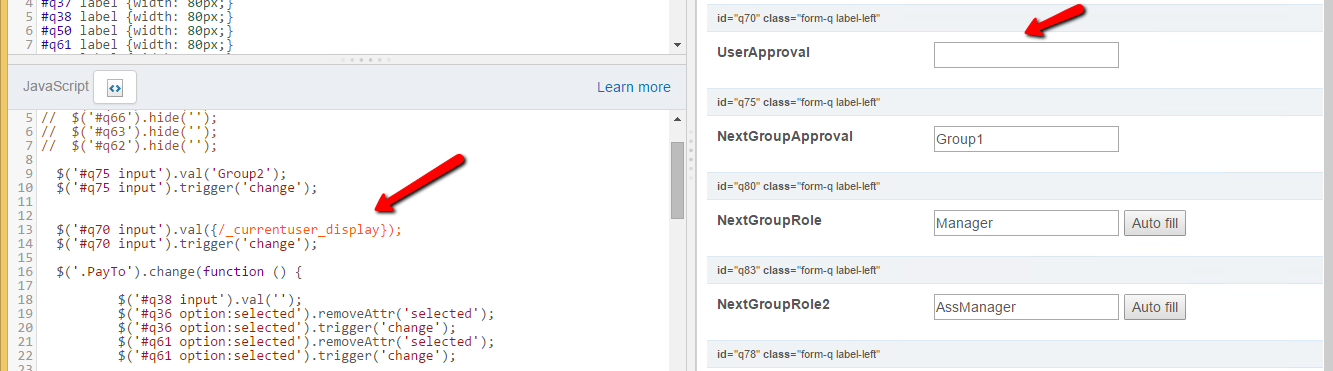Click the NextGroupRole field containing Manager
The width and height of the screenshot is (1333, 371).
click(x=1026, y=223)
